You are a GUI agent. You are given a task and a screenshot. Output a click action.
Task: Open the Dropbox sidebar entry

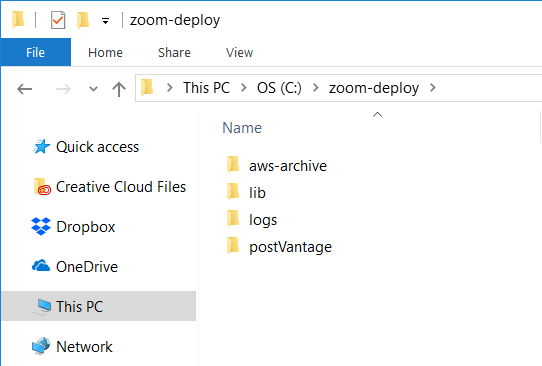click(73, 227)
